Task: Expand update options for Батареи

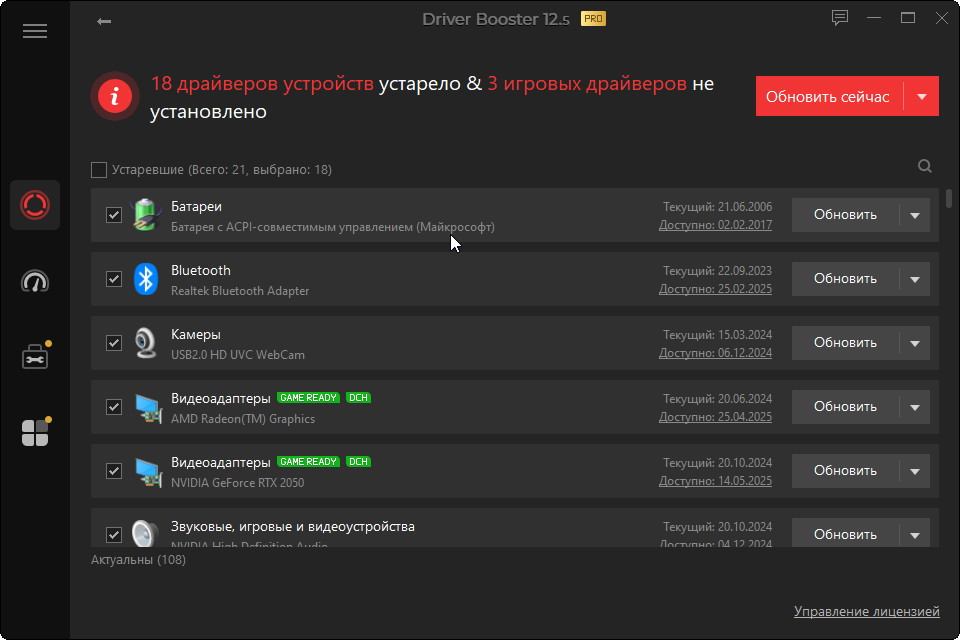Action: point(915,215)
